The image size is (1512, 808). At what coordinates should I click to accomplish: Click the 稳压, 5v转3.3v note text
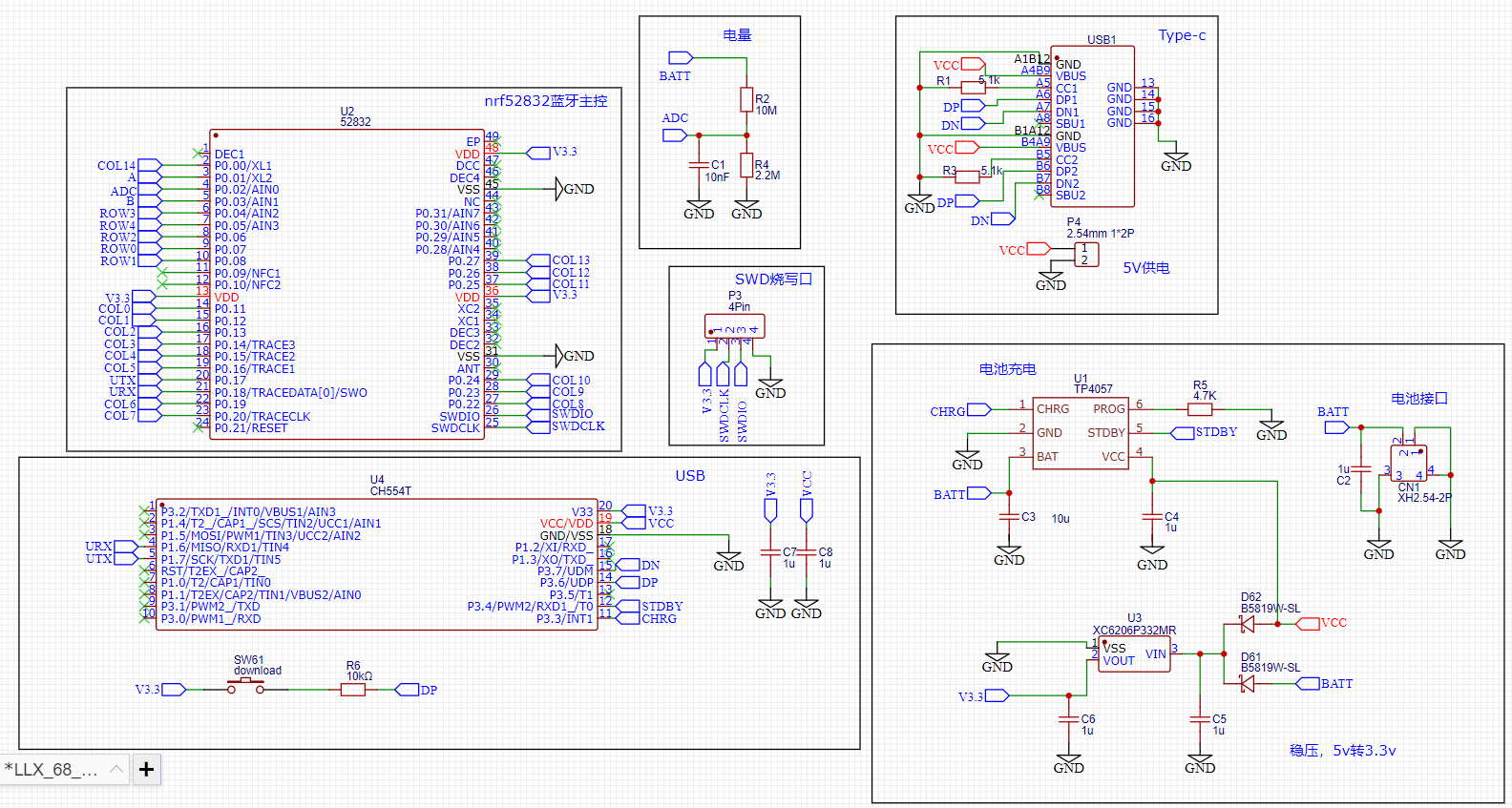tap(1342, 751)
